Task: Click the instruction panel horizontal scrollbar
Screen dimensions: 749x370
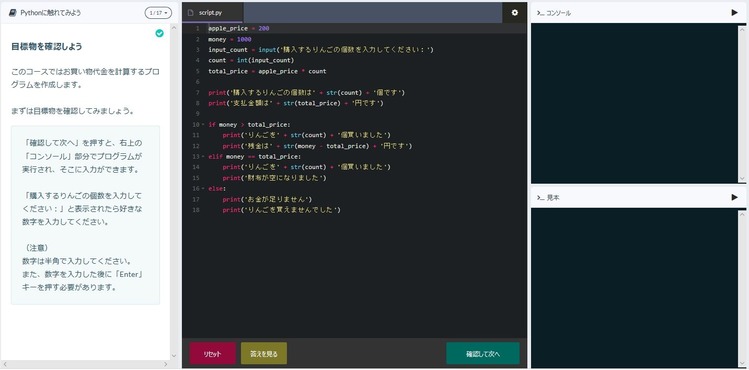Action: pyautogui.click(x=85, y=364)
